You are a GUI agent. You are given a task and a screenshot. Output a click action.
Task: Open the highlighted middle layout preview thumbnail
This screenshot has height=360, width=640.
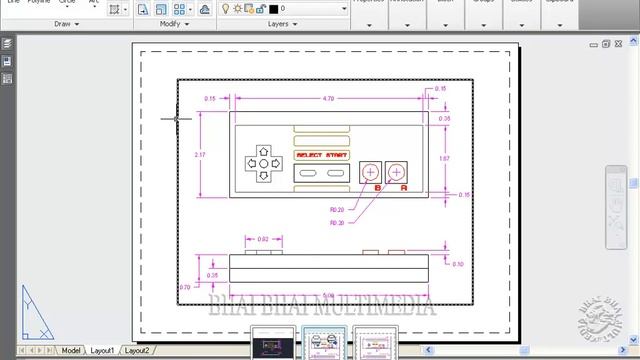(x=324, y=343)
